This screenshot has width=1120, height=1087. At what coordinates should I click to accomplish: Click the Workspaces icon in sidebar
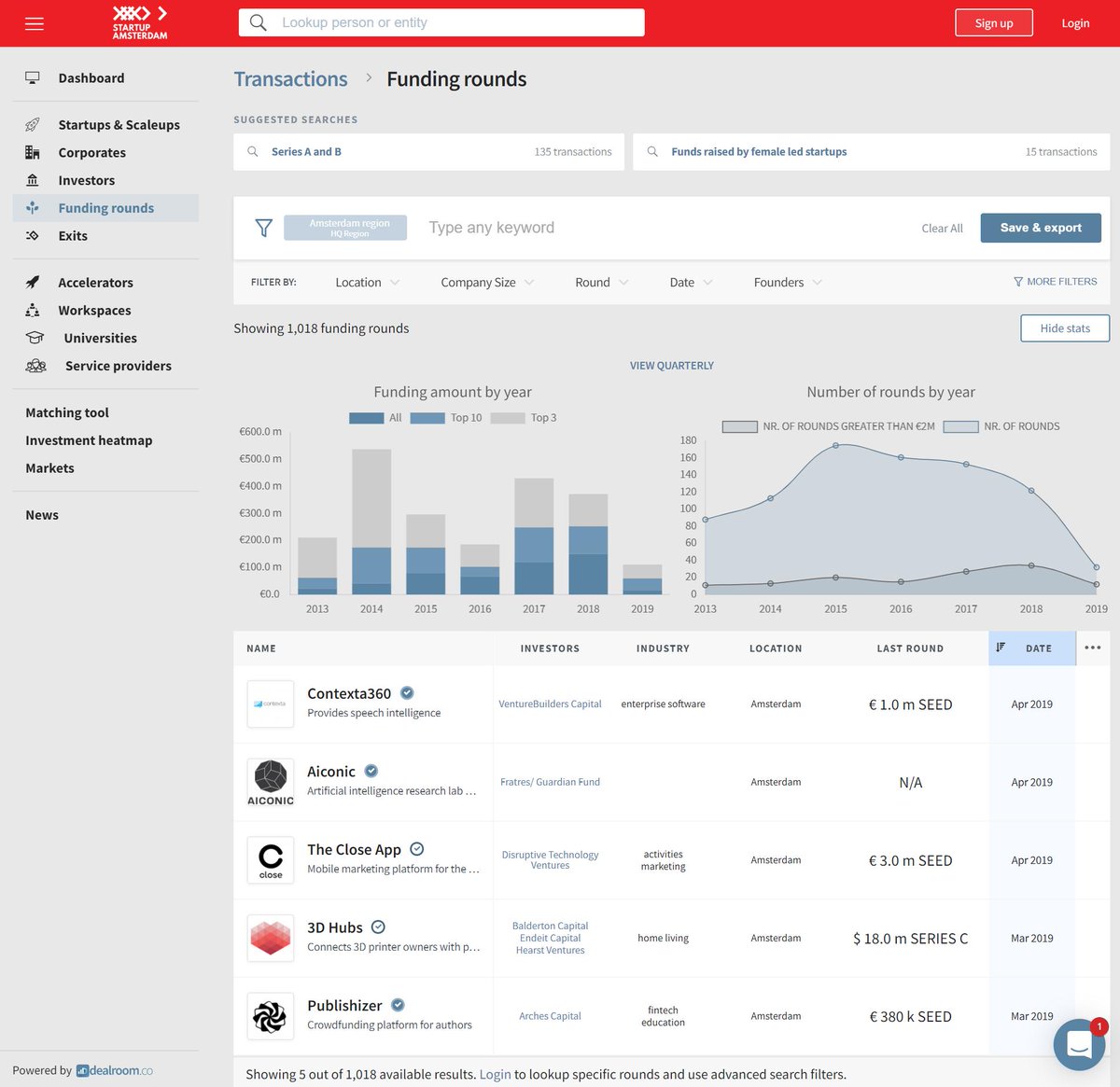(33, 310)
